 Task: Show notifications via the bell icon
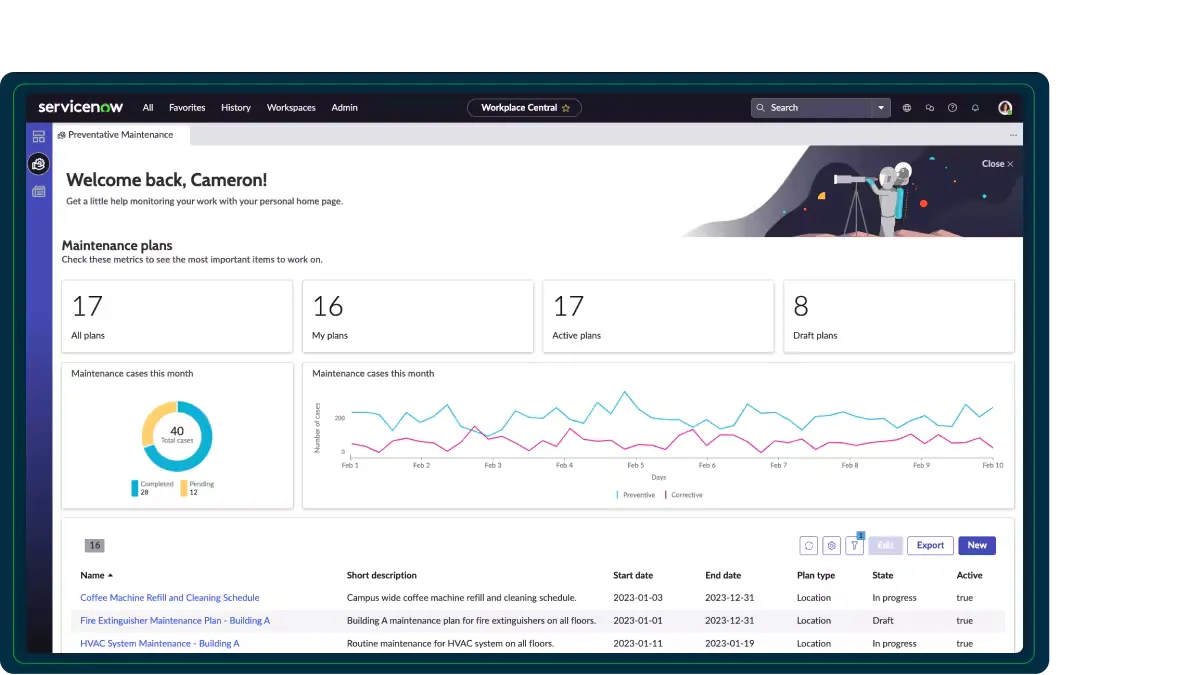(975, 108)
